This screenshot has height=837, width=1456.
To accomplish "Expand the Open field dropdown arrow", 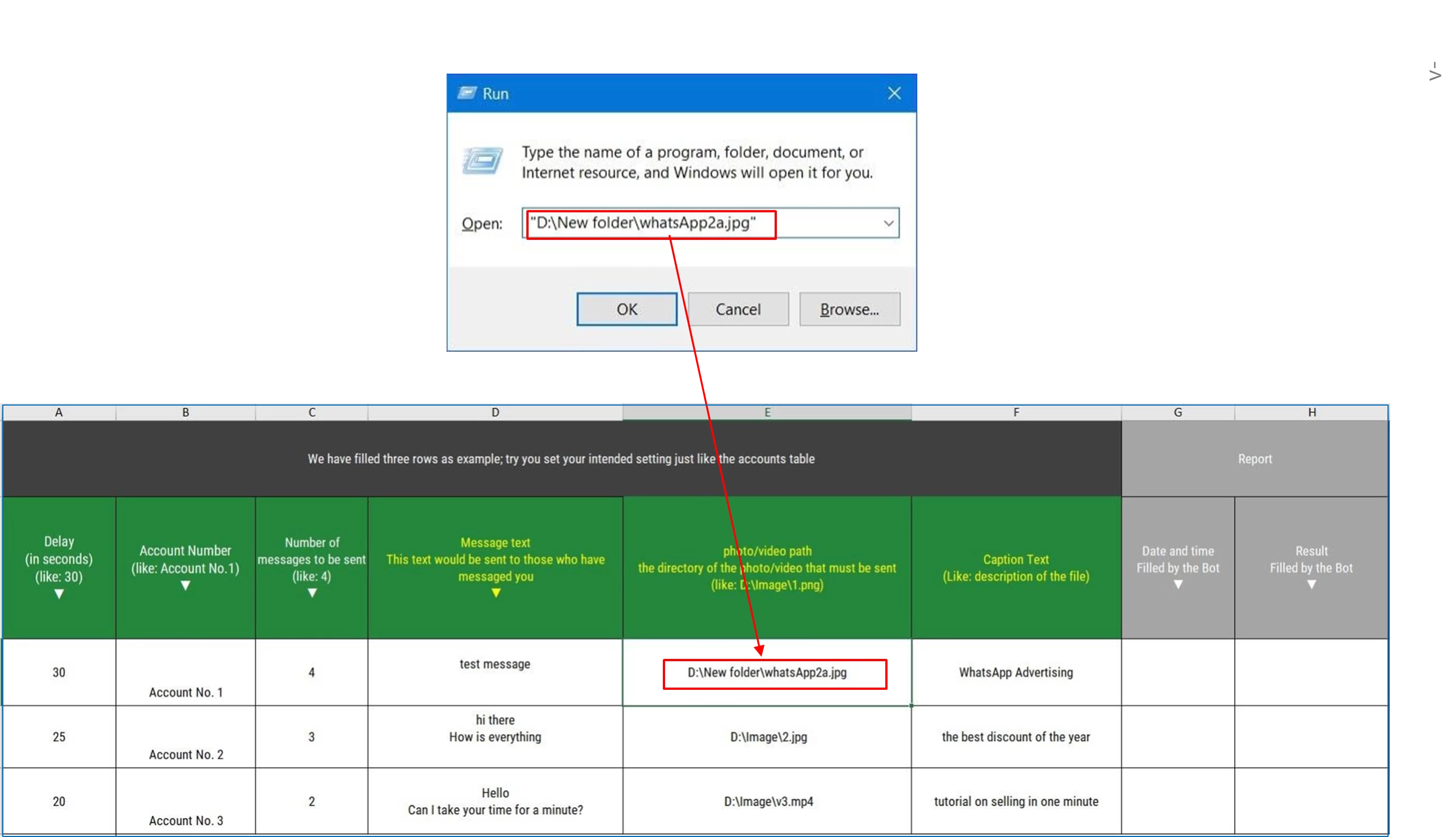I will coord(889,223).
